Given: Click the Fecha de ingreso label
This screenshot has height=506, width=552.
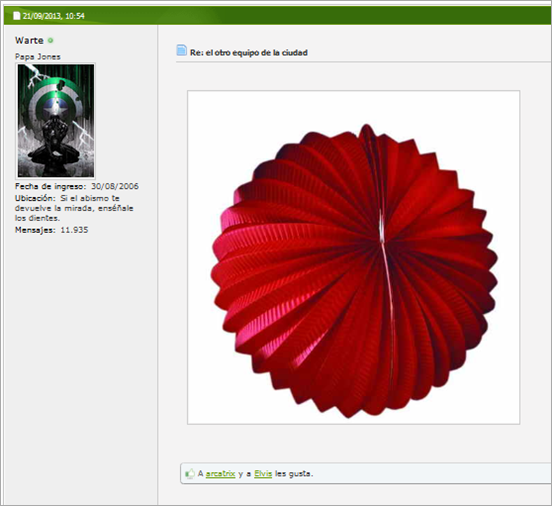Looking at the screenshot, I should (x=50, y=186).
